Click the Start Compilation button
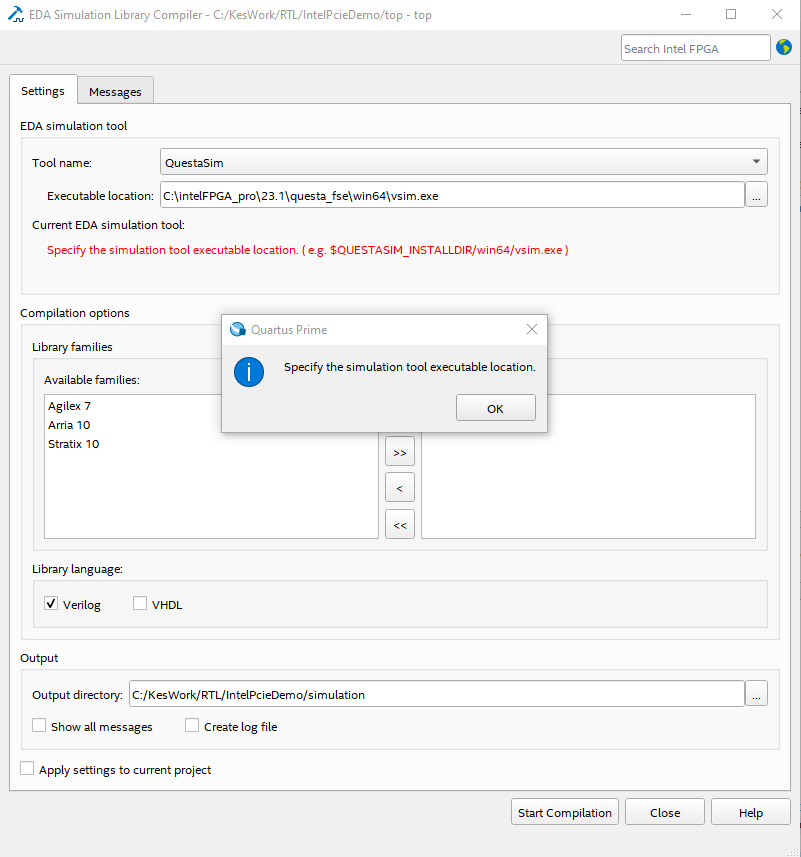 click(565, 812)
